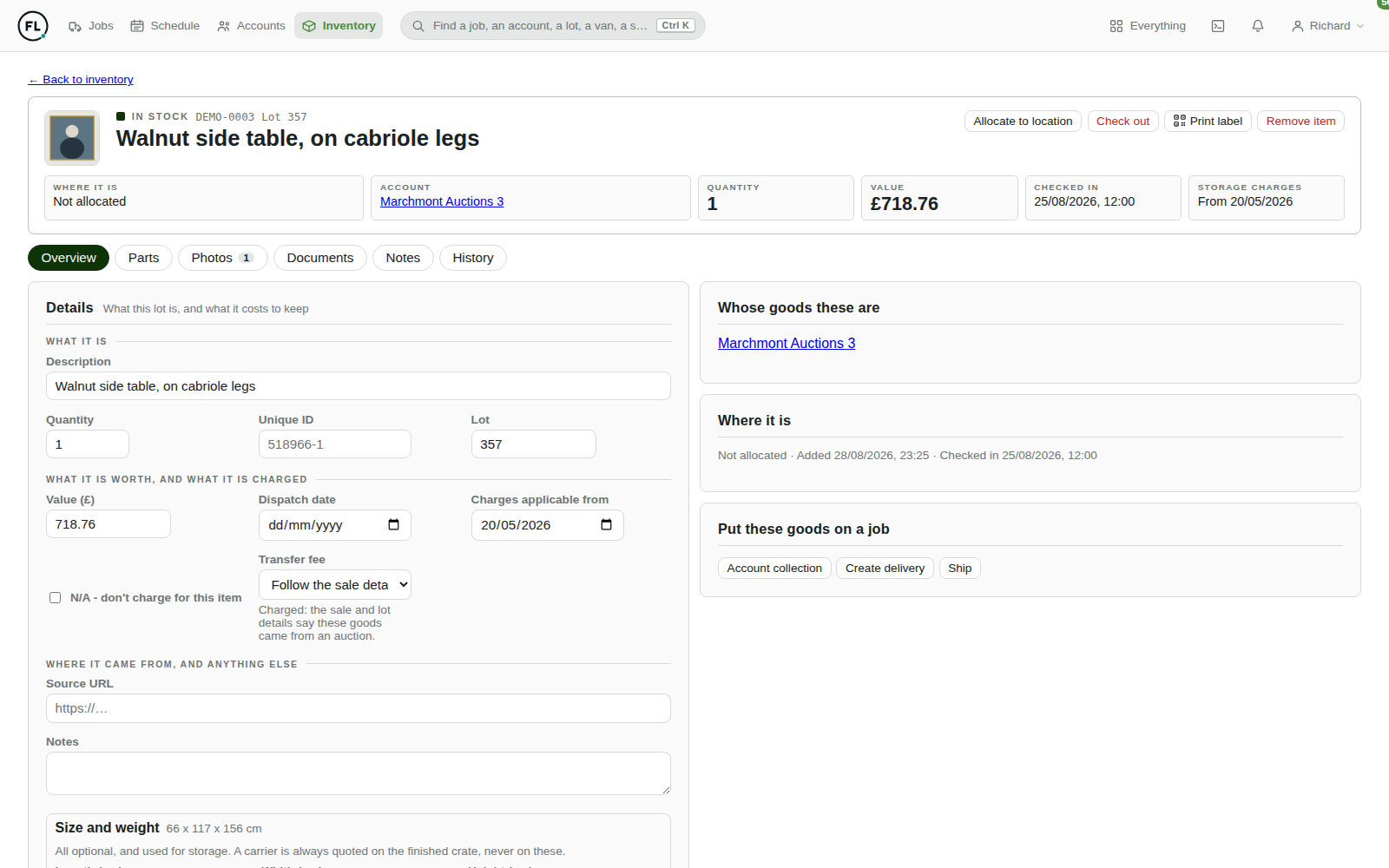This screenshot has width=1389, height=868.
Task: Open the Richard user menu
Action: point(1327,26)
